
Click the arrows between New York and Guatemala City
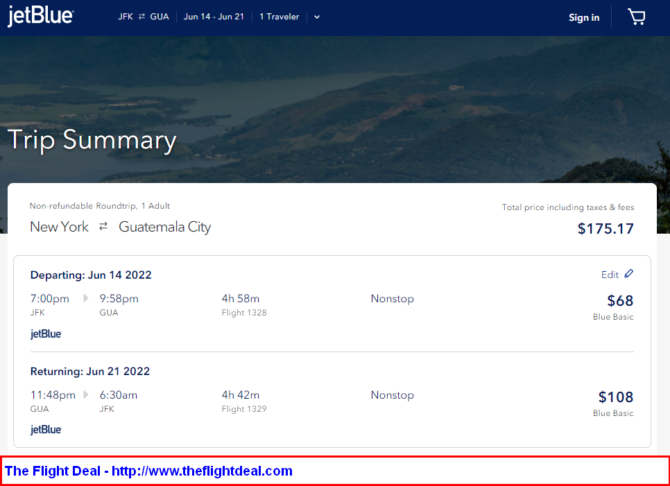click(x=103, y=227)
